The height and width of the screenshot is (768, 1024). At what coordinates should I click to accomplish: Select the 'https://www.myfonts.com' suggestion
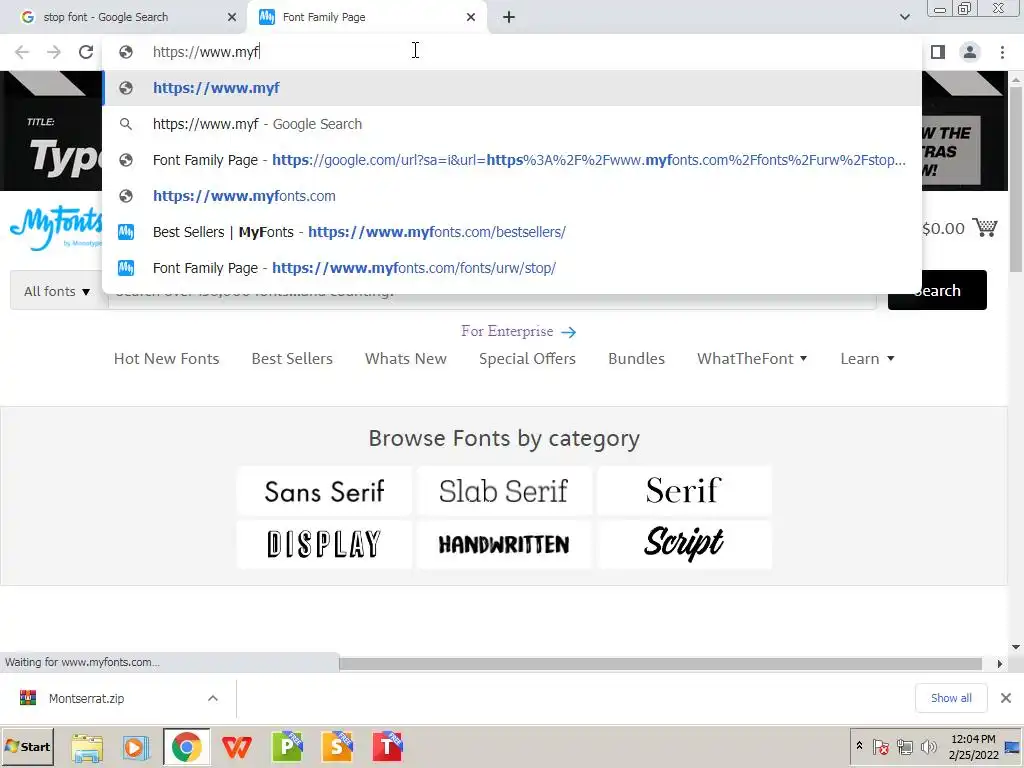tap(512, 196)
